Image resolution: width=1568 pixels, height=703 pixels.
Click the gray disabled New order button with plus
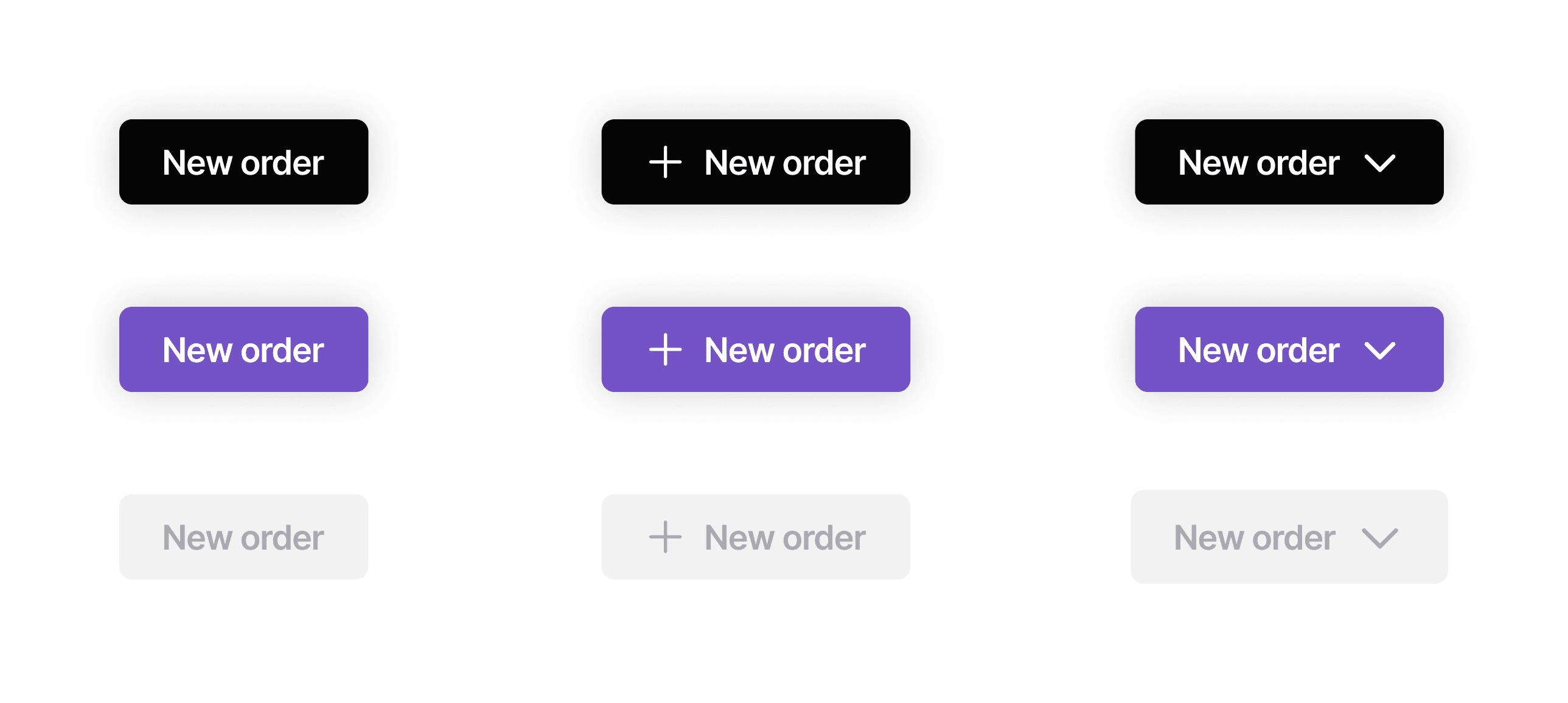(755, 537)
